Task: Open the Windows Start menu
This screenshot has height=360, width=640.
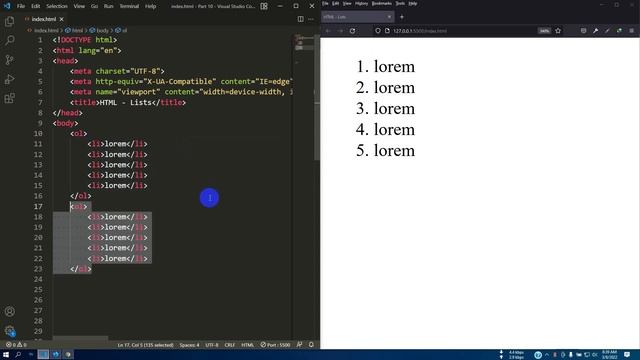Action: [6, 355]
